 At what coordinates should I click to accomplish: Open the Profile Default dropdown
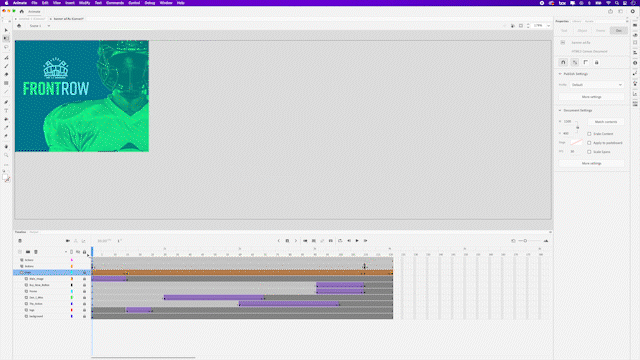(x=597, y=85)
